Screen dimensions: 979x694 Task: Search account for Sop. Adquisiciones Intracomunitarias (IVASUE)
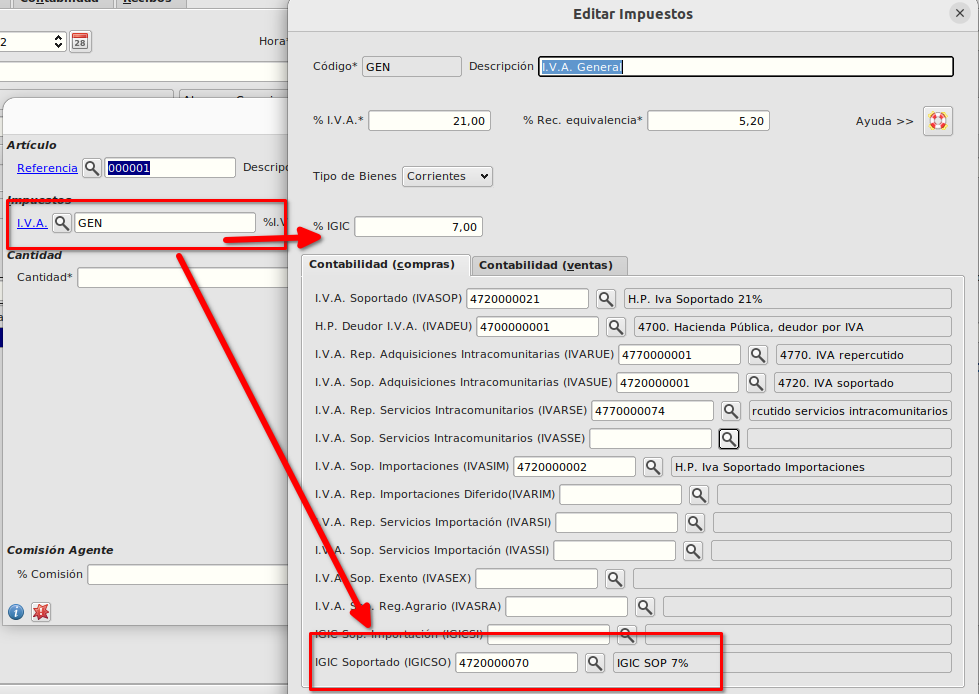tap(756, 383)
